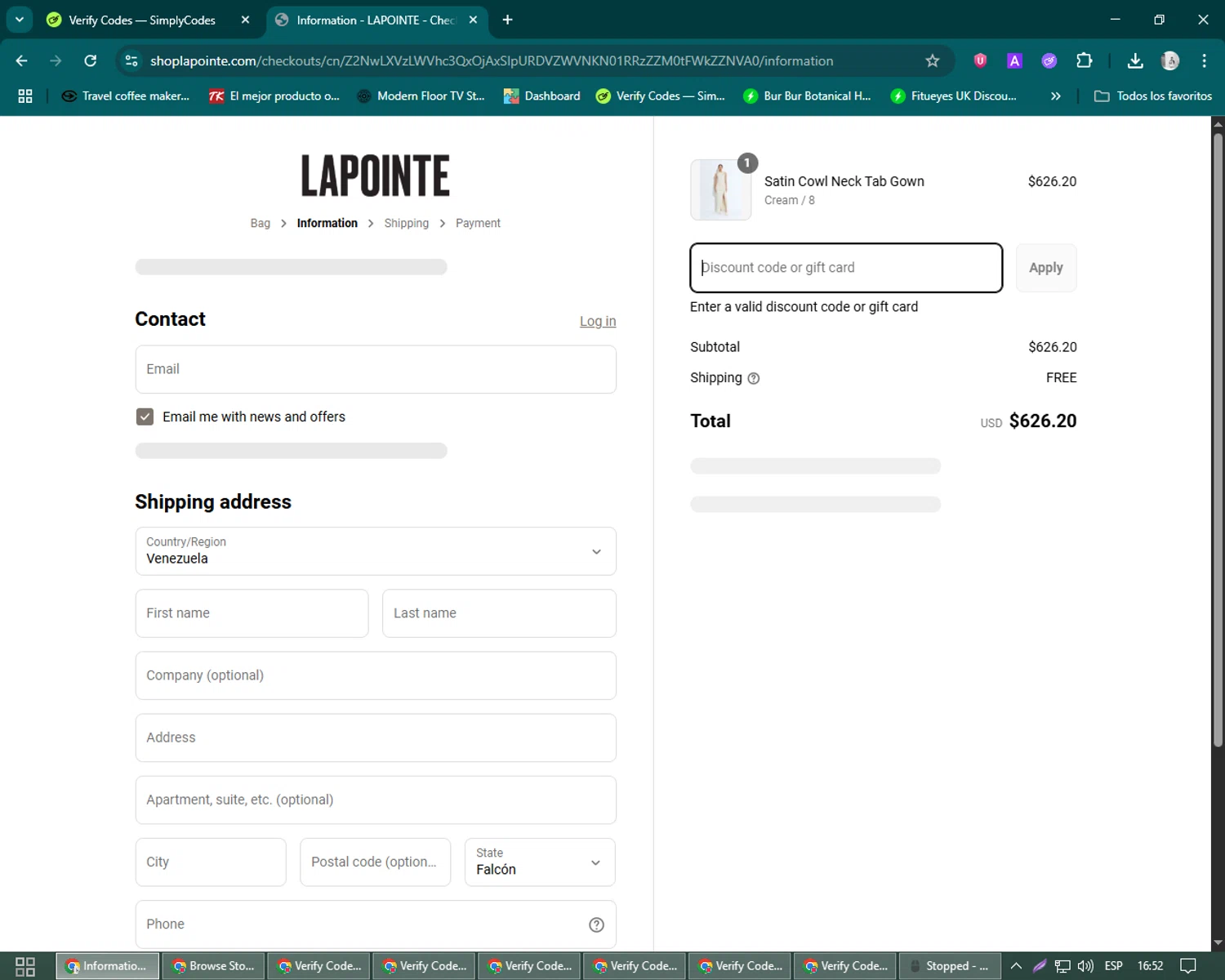This screenshot has height=980, width=1225.
Task: Show phone number help tooltip icon
Action: 596,924
